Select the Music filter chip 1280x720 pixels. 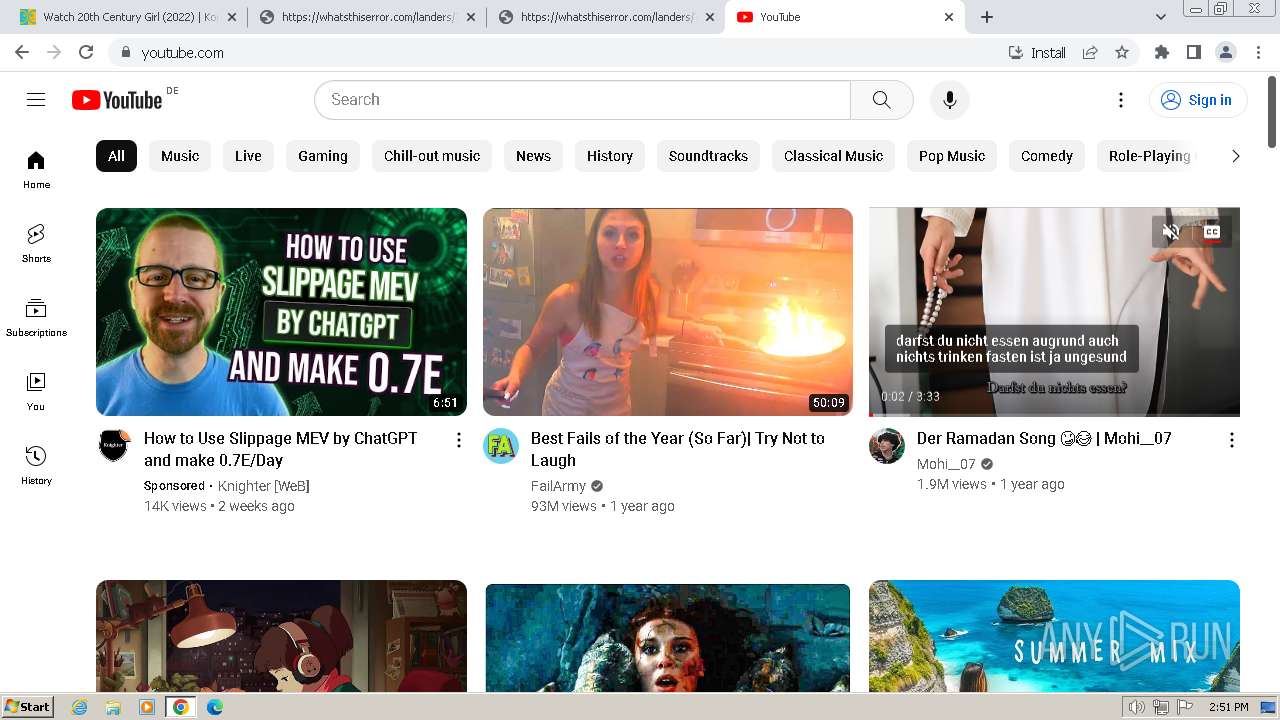click(x=180, y=156)
